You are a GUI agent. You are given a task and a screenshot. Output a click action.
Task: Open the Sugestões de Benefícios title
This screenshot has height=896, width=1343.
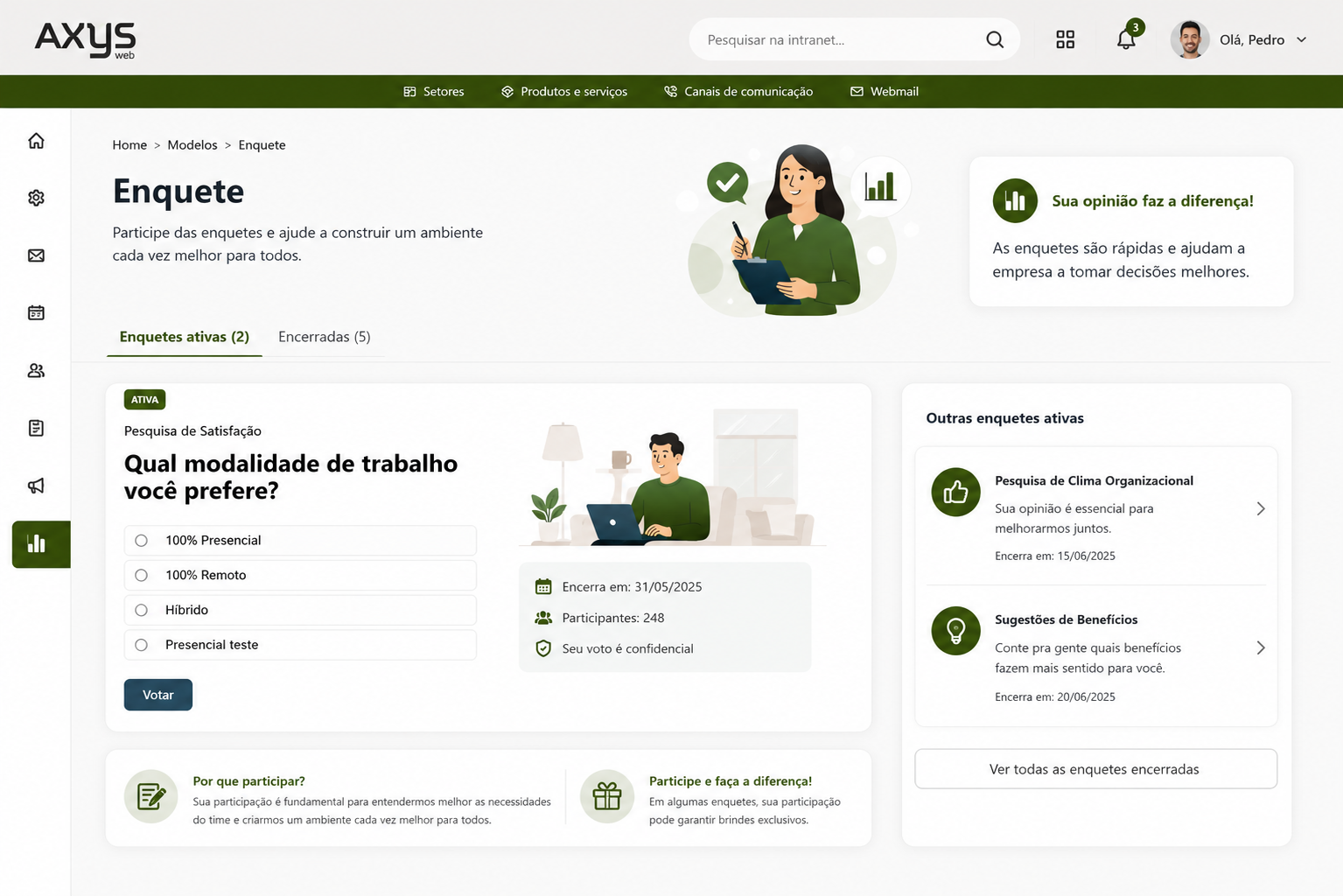1067,619
